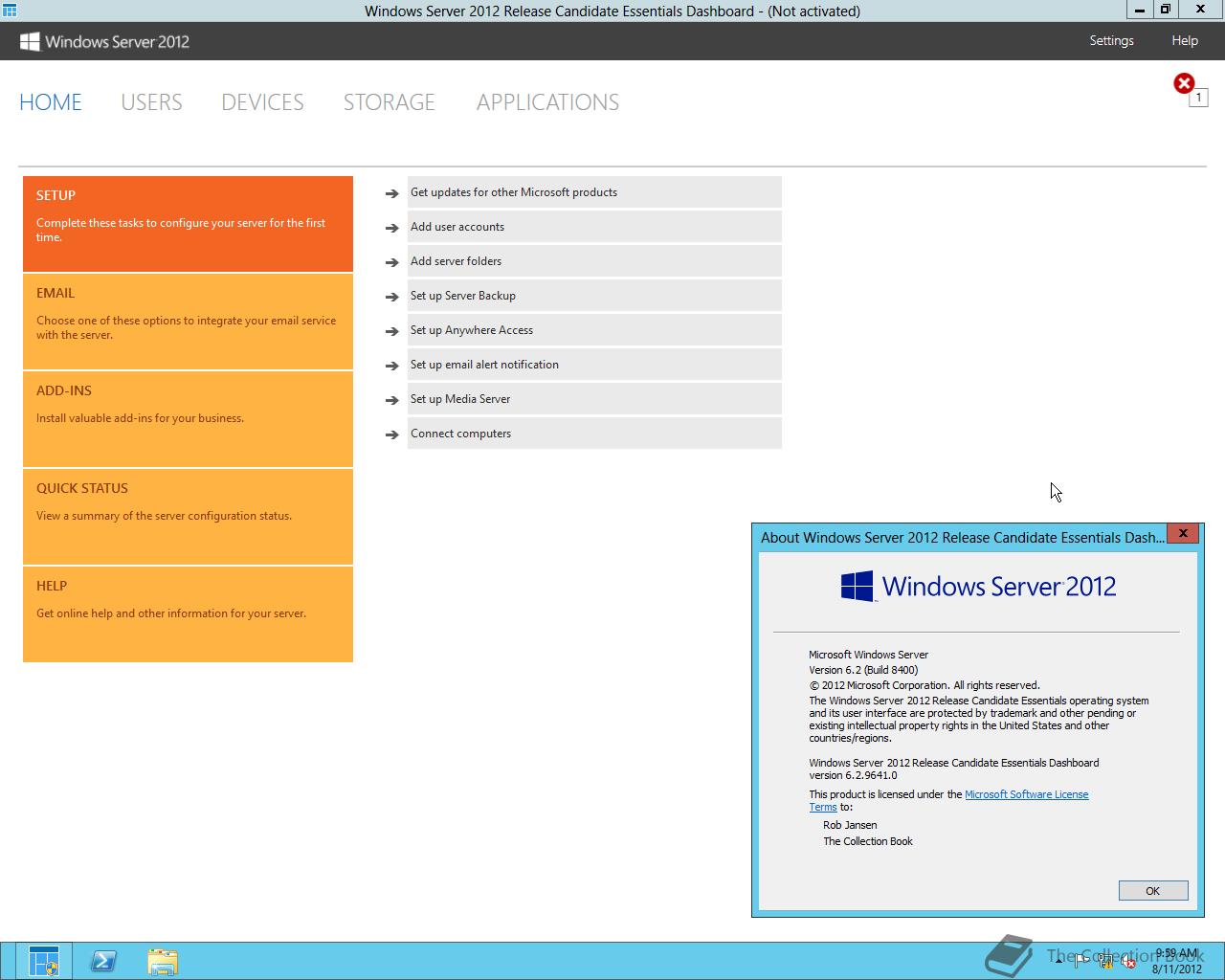Image resolution: width=1225 pixels, height=980 pixels.
Task: Click the alert count badge showing 1
Action: pos(1198,98)
